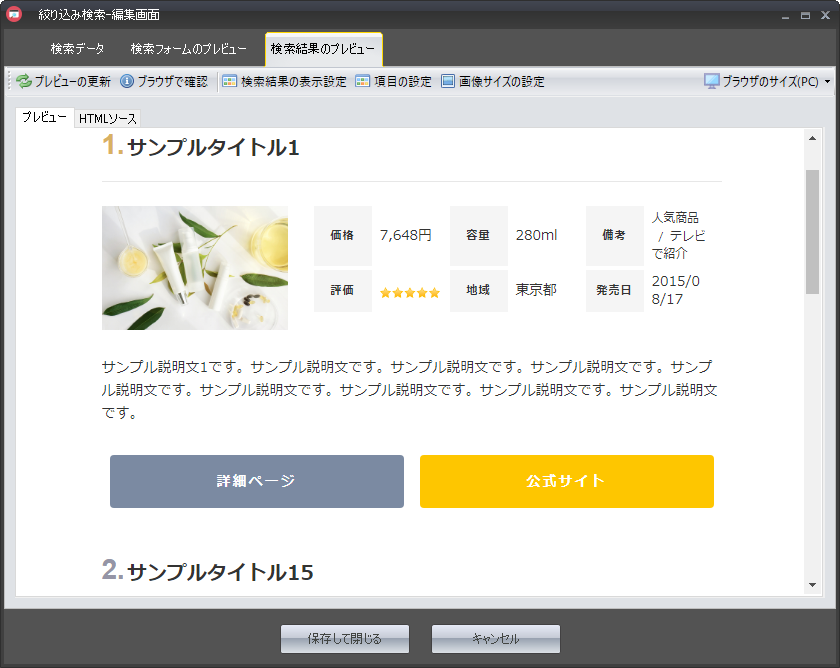Image resolution: width=840 pixels, height=668 pixels.
Task: Click the five-star rating icons
Action: click(410, 293)
